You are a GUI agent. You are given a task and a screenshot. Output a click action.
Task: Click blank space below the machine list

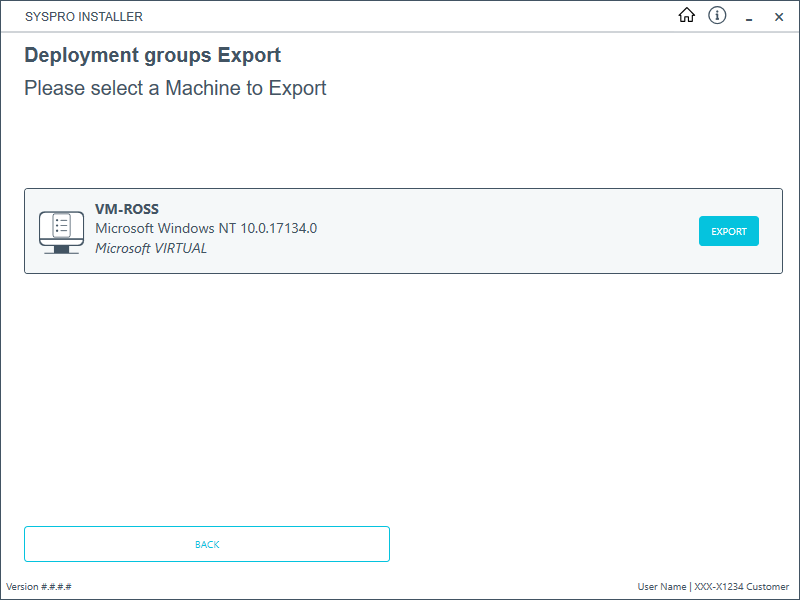click(400, 400)
